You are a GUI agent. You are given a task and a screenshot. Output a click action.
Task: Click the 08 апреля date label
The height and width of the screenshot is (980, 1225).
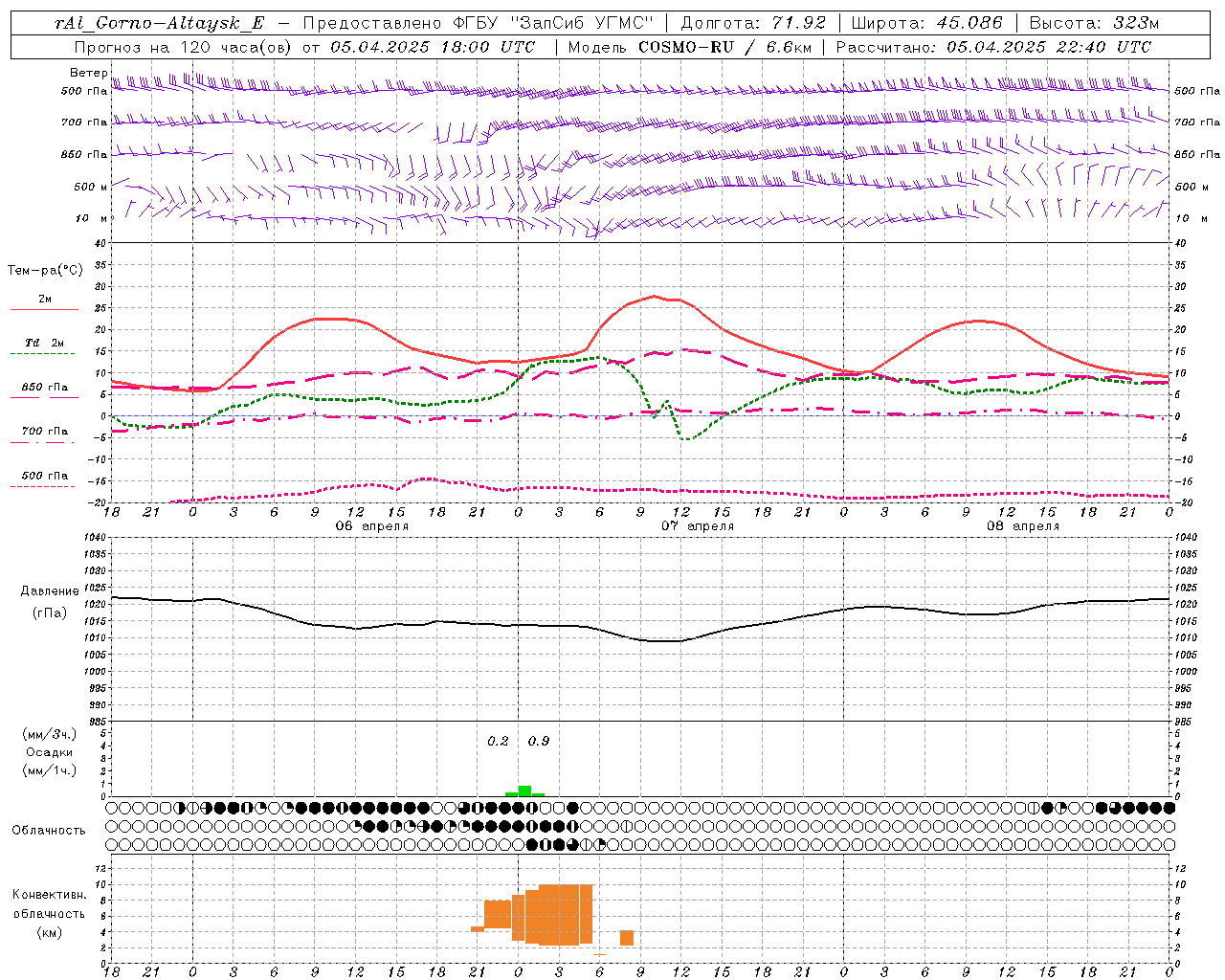click(1023, 526)
